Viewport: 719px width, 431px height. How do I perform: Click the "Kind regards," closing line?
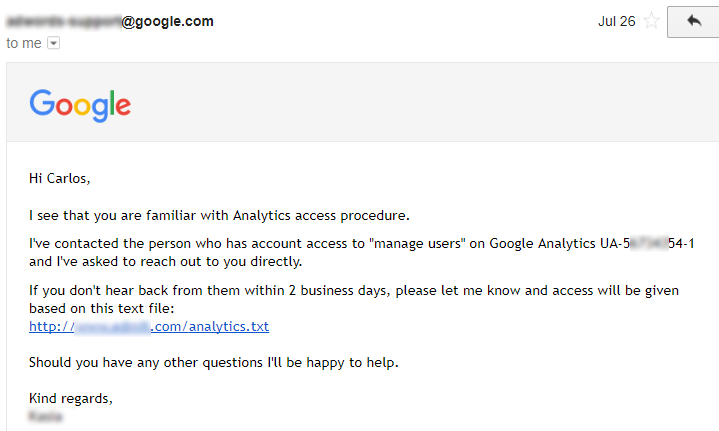coord(71,399)
